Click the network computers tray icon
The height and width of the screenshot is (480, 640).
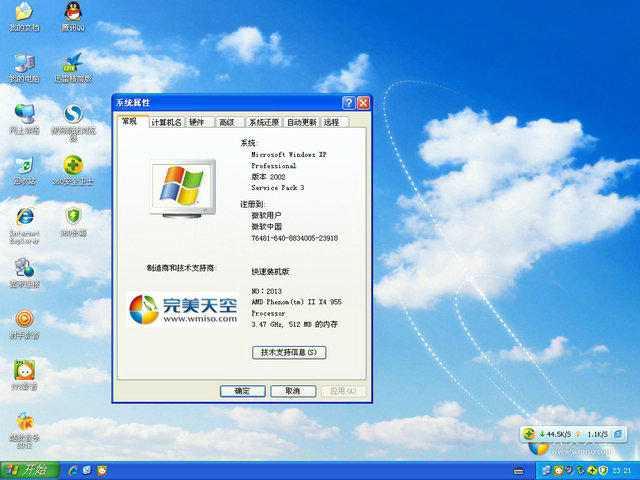[x=546, y=471]
